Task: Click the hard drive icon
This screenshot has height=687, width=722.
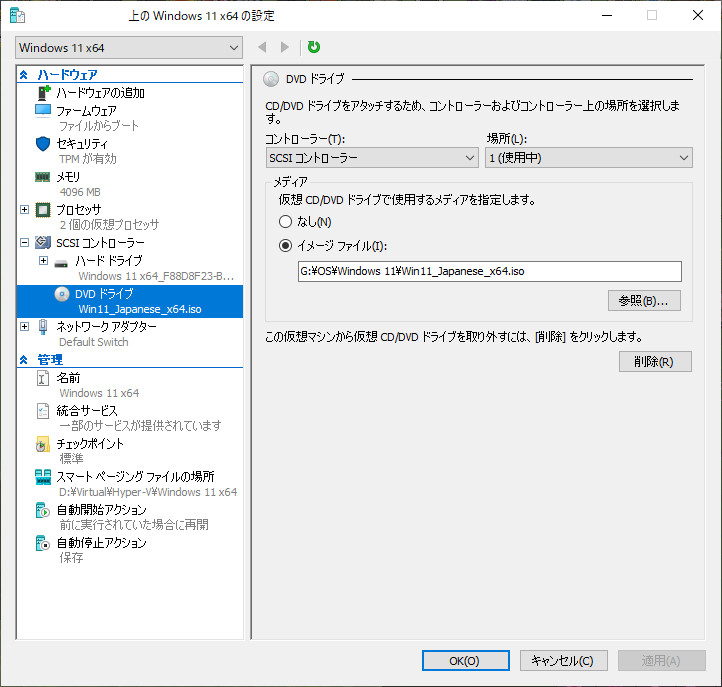Action: pyautogui.click(x=61, y=264)
